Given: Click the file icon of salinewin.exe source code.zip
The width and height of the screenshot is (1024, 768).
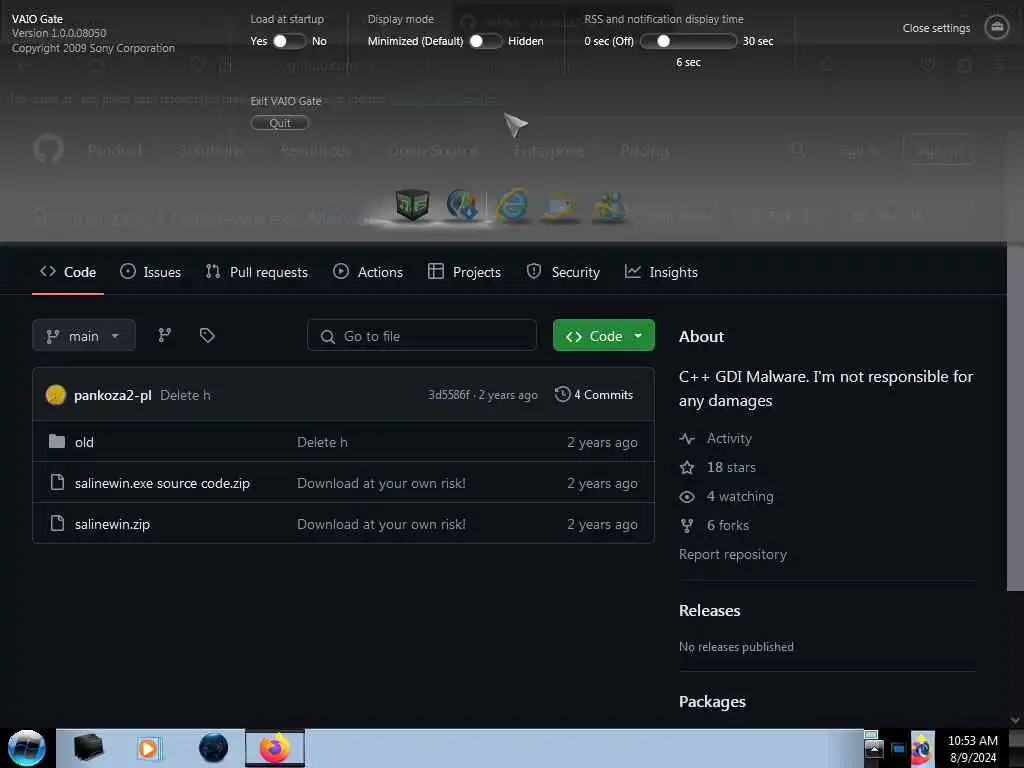Looking at the screenshot, I should point(57,483).
